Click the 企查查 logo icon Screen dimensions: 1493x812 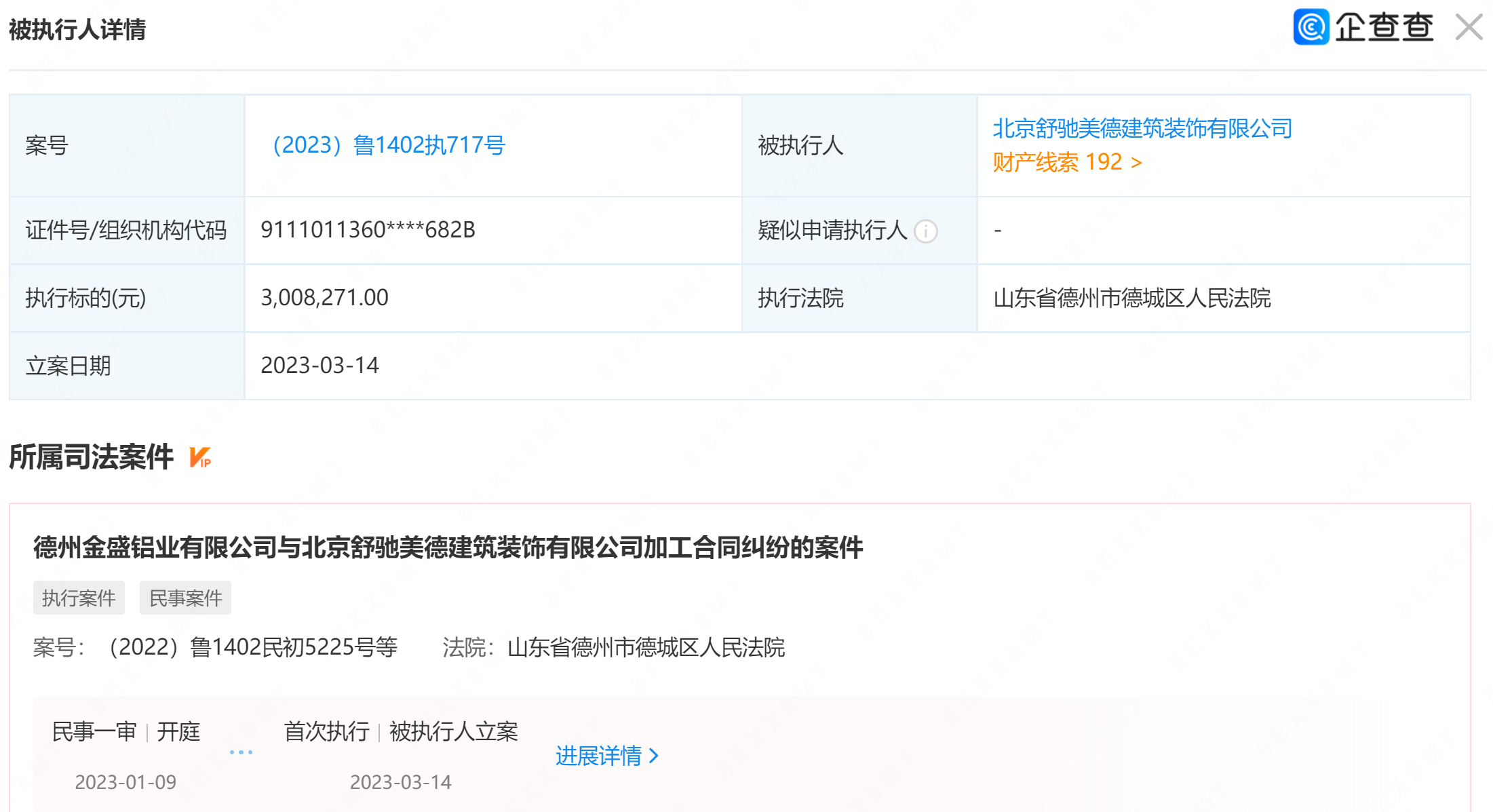tap(1311, 27)
